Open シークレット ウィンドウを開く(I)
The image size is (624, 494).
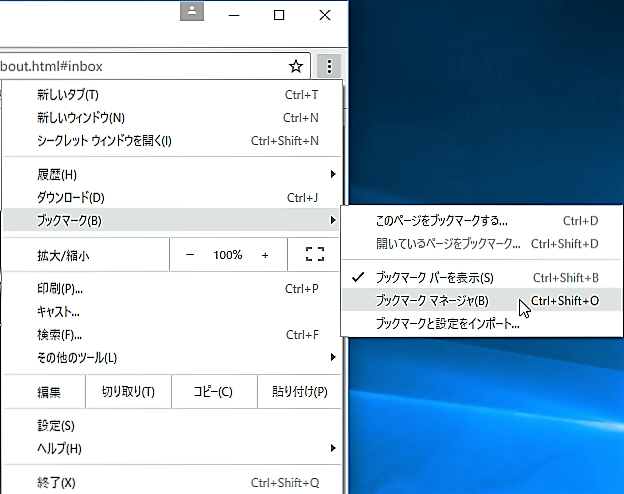pos(172,141)
